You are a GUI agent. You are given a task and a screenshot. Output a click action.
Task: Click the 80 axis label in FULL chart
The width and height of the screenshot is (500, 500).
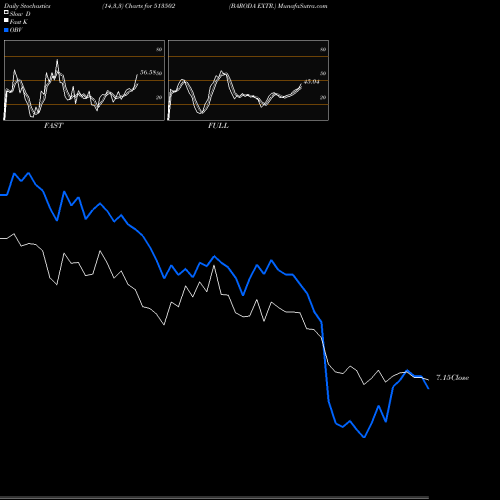click(323, 50)
